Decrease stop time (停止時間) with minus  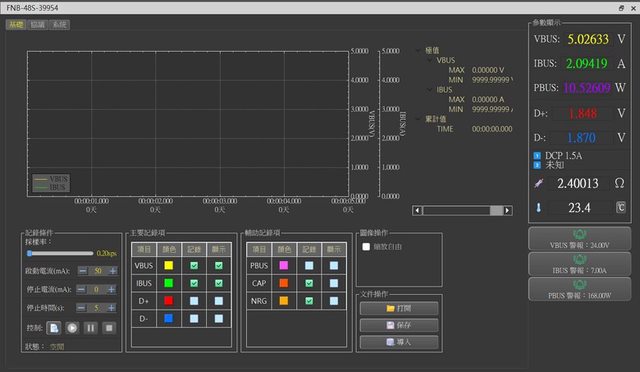coord(81,308)
